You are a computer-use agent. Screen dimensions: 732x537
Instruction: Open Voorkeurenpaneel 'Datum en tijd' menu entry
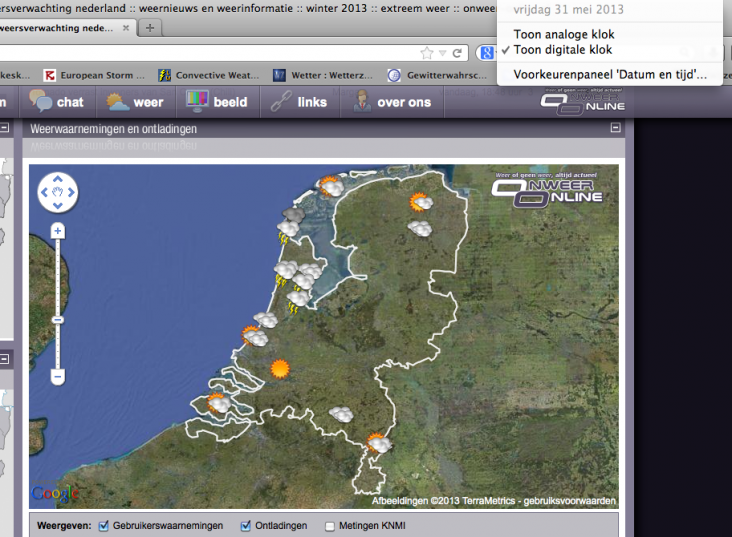tap(610, 74)
